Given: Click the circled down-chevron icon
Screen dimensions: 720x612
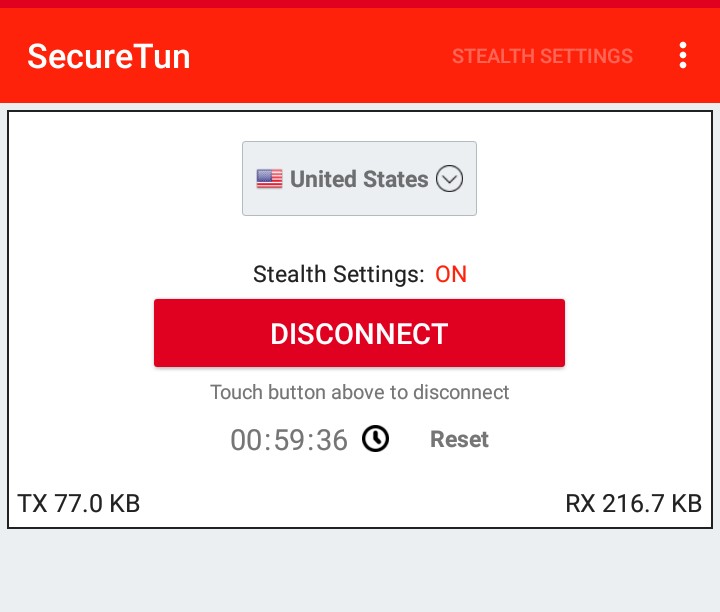Looking at the screenshot, I should pos(450,179).
